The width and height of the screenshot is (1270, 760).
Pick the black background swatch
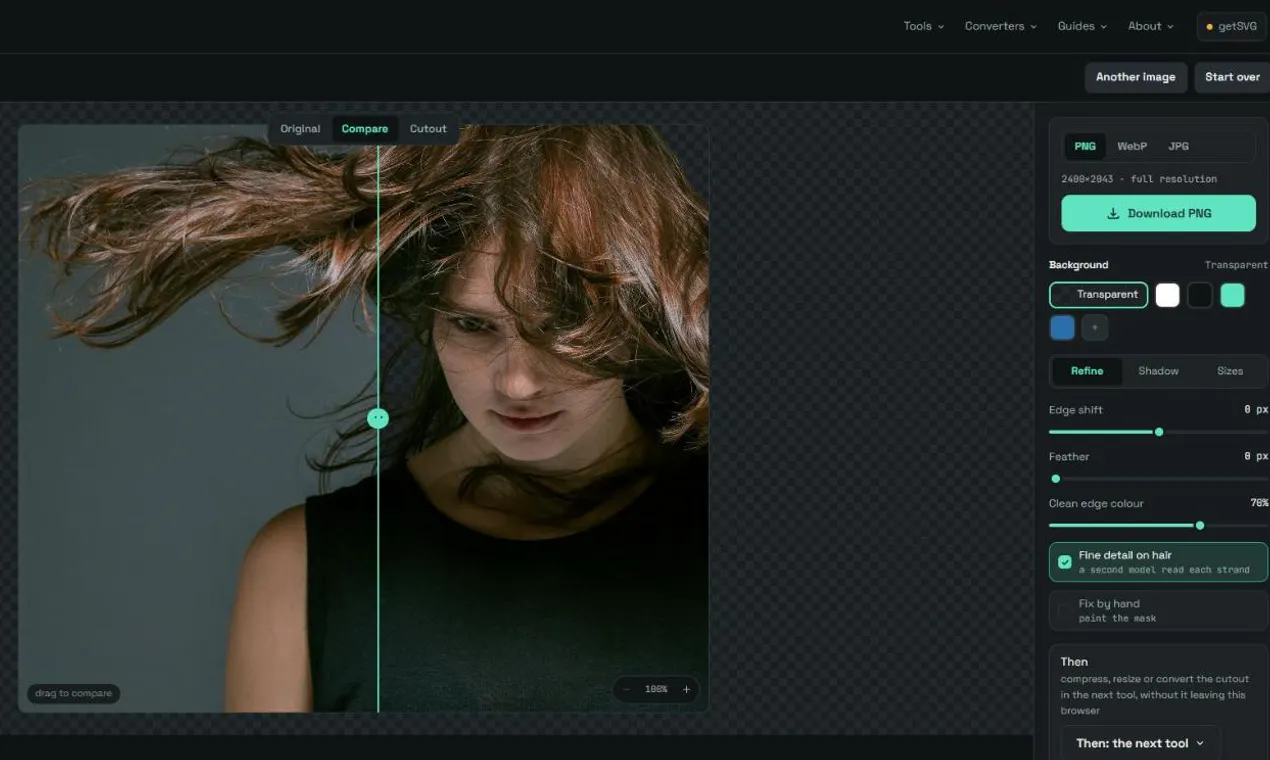1200,295
